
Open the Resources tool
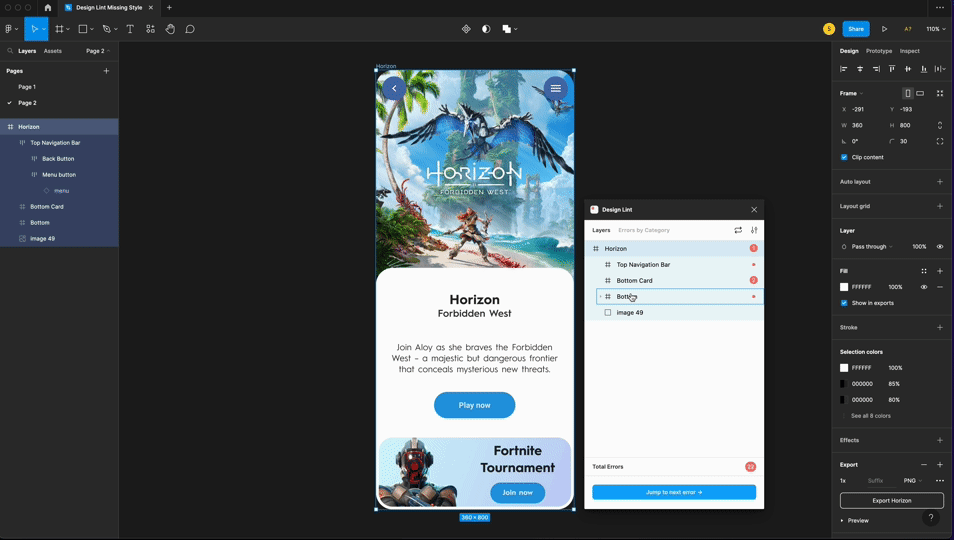point(150,29)
